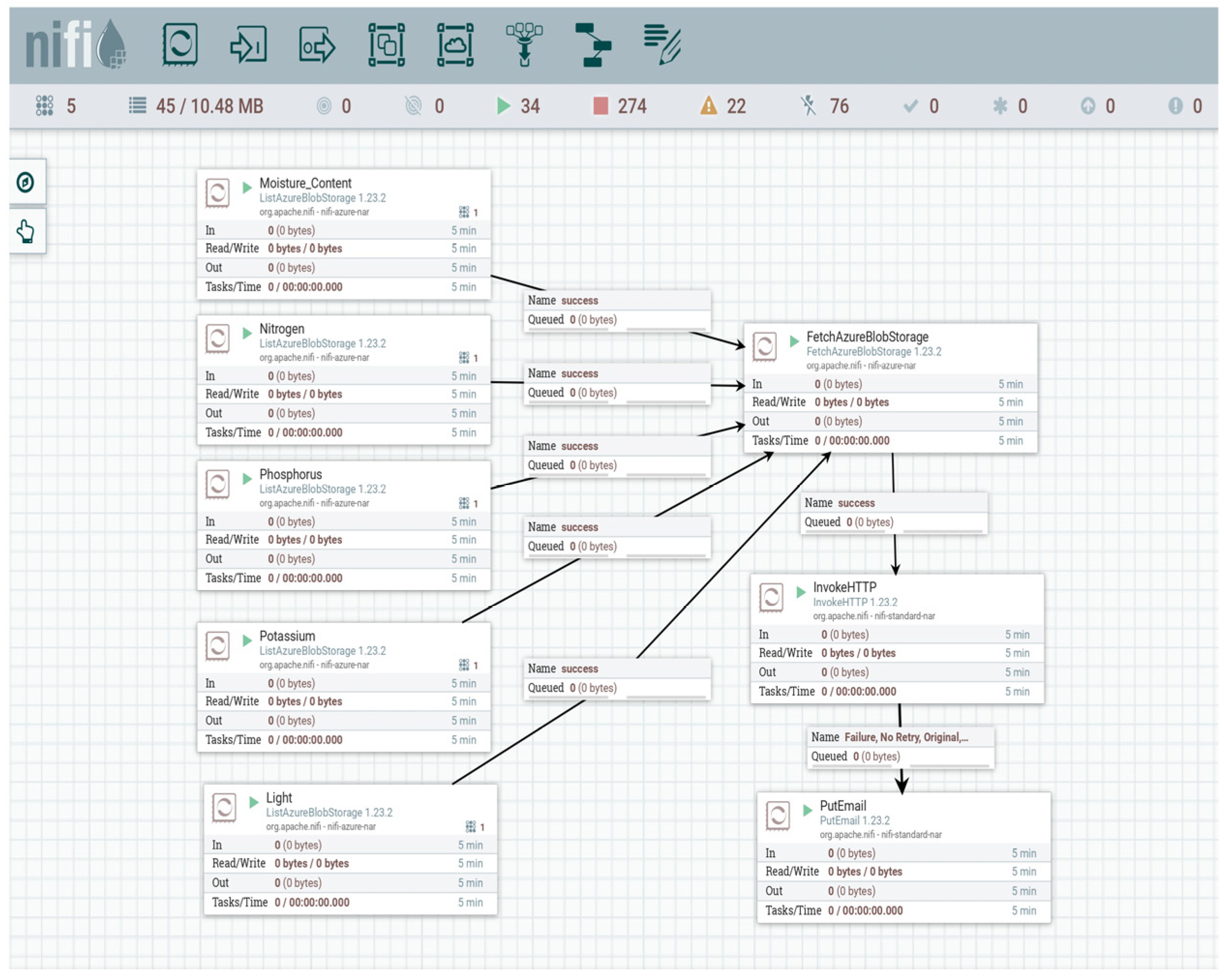Click the stopped components square icon
Screen dimensions: 1224x980
[x=601, y=105]
